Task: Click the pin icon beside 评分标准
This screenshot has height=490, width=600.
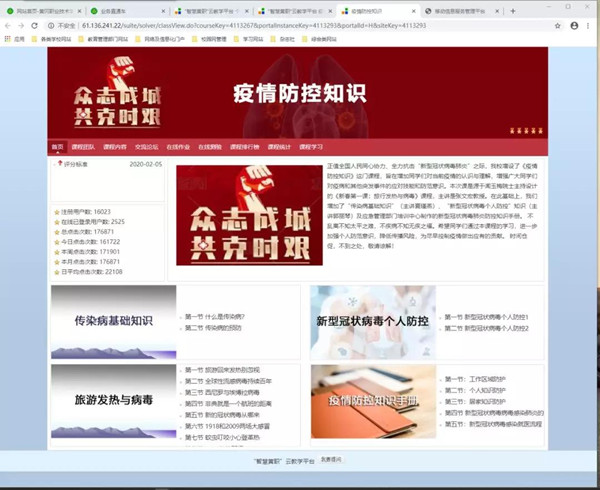Action: coord(59,164)
